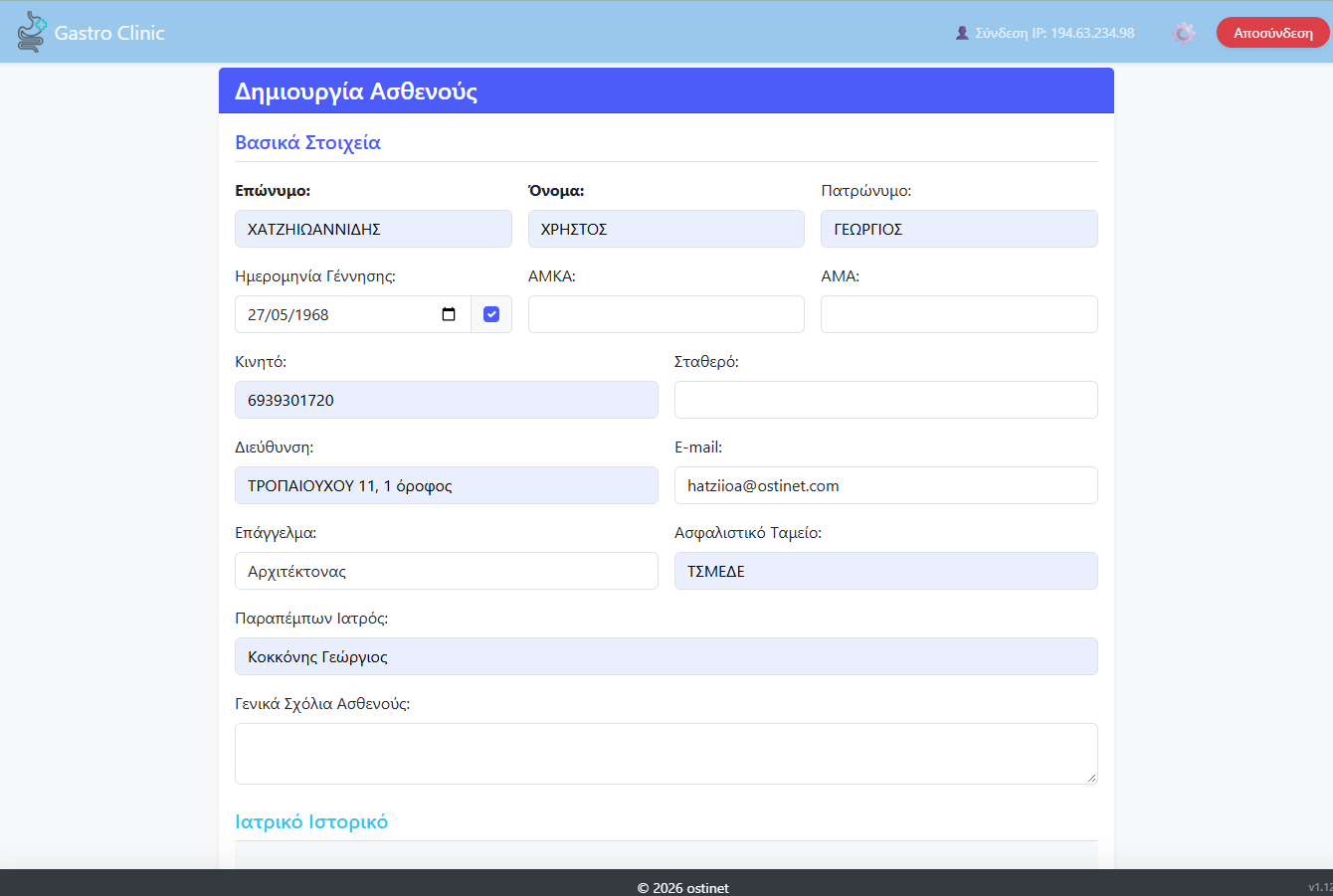This screenshot has height=896, width=1333.
Task: Focus the empty Σταθερό phone field
Action: [886, 400]
